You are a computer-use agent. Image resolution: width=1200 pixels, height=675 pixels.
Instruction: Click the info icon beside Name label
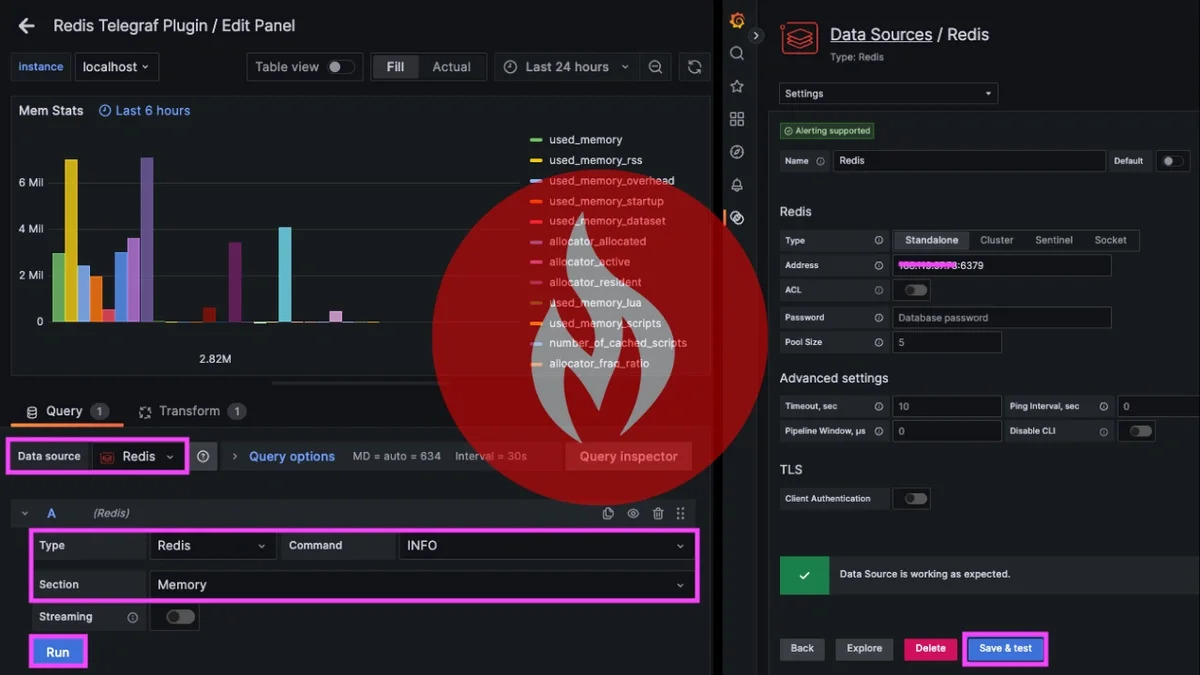[820, 161]
